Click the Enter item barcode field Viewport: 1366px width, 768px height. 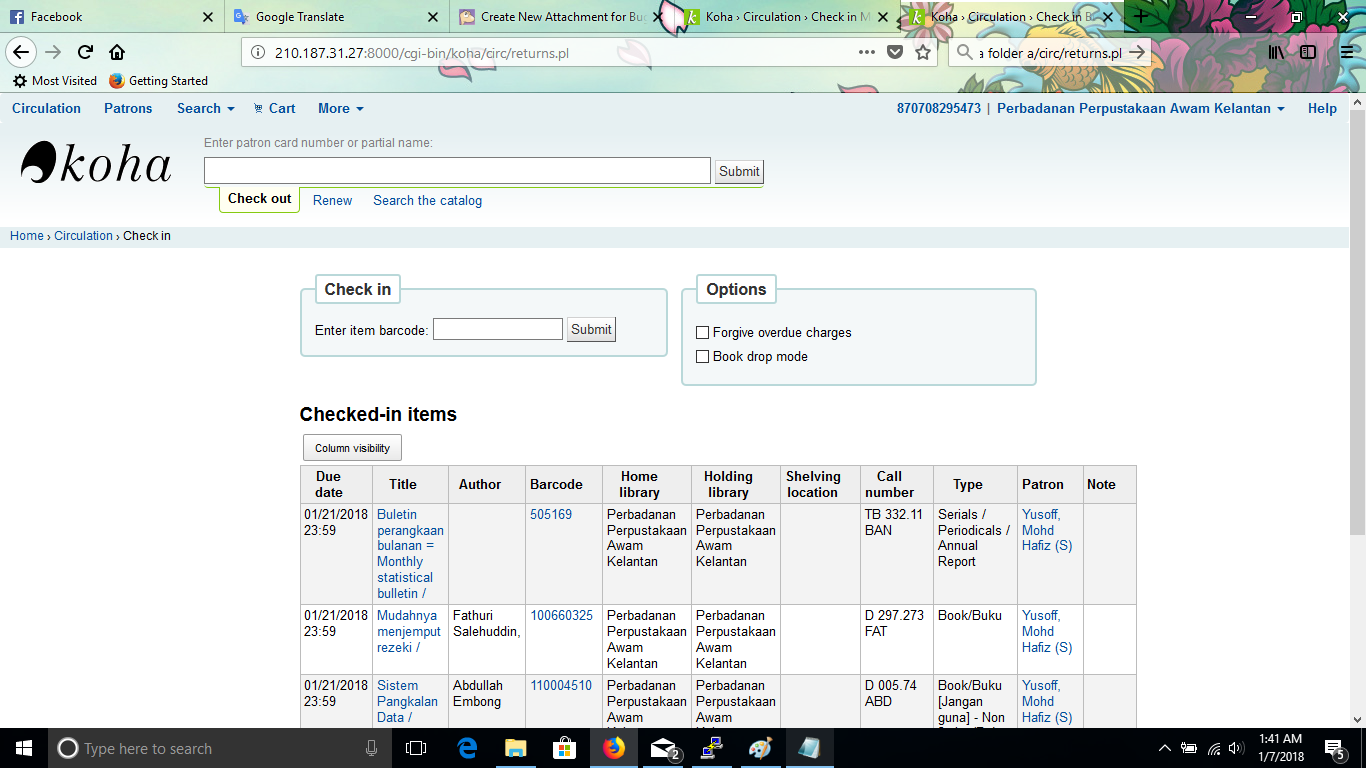[497, 329]
